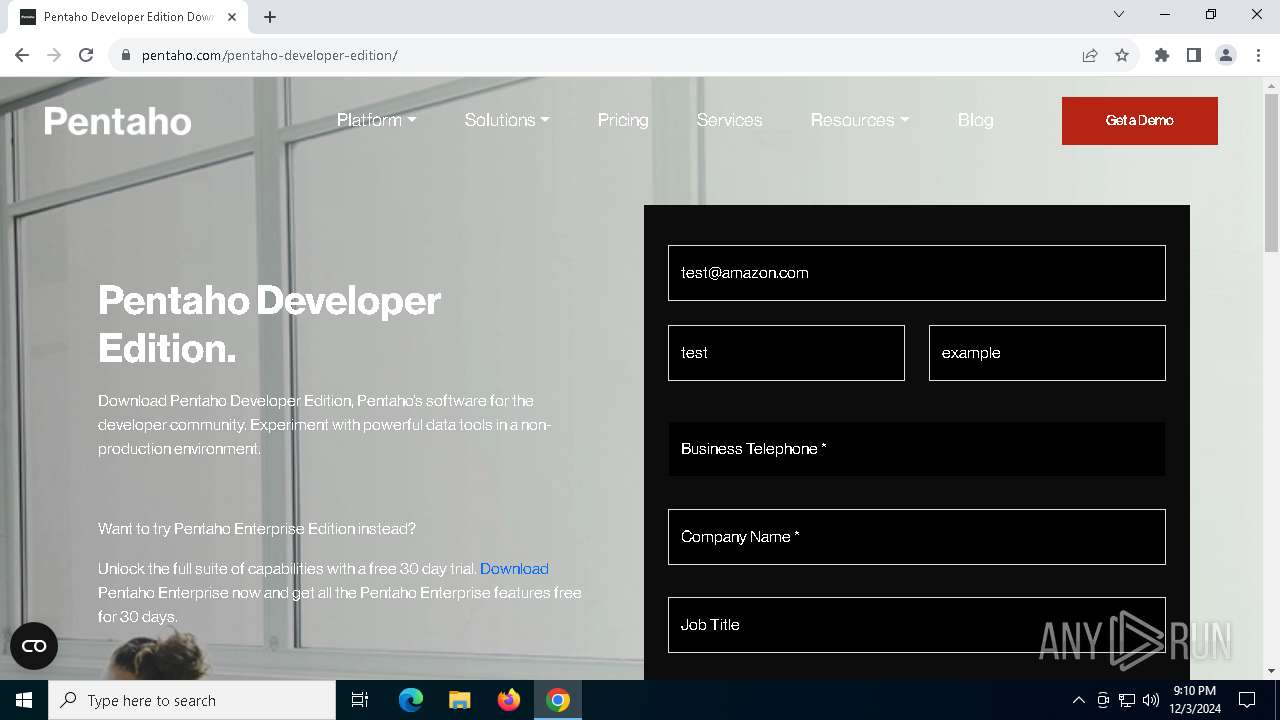Open the Windows Start menu

click(x=24, y=700)
